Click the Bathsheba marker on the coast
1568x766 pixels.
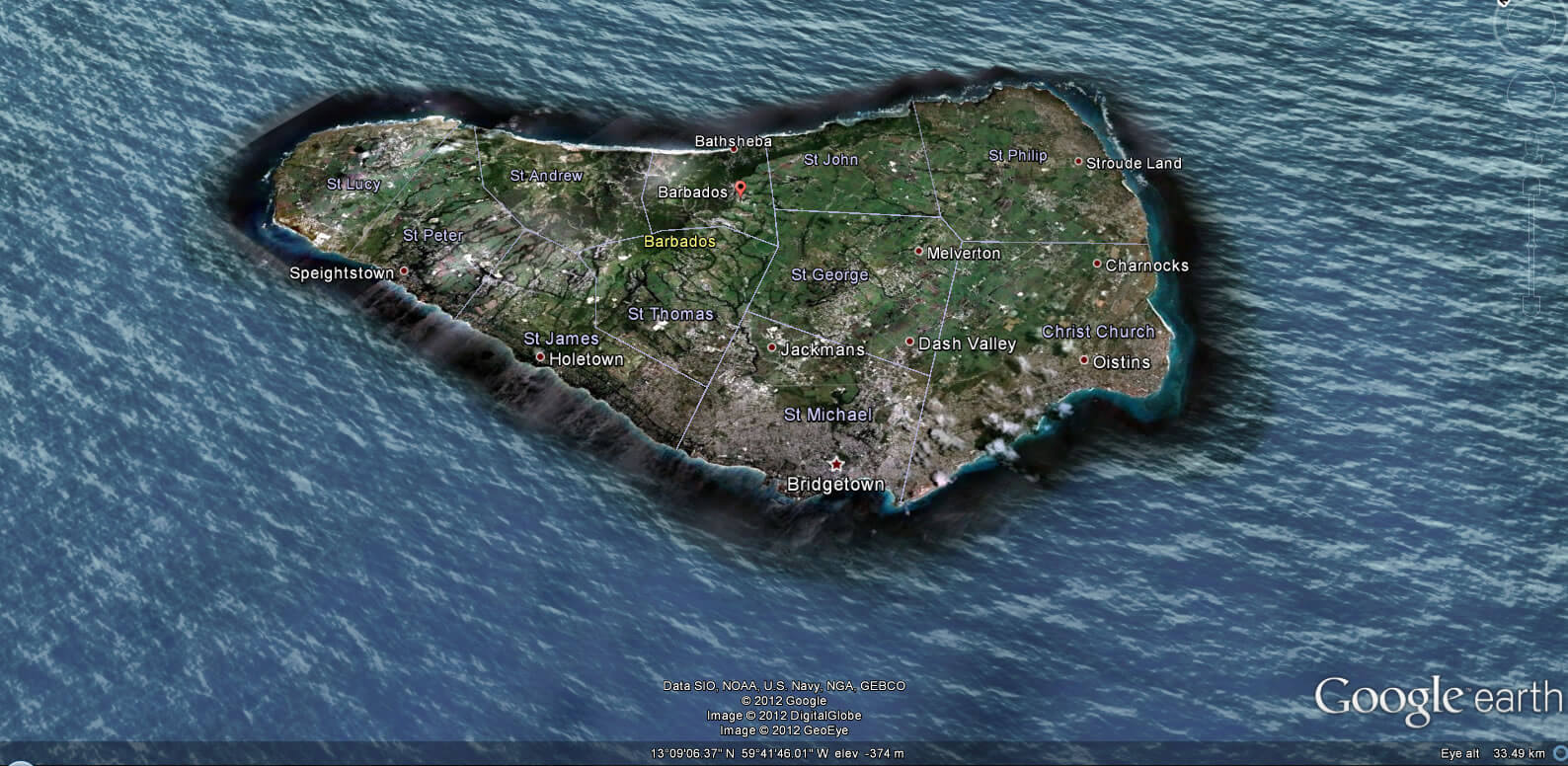pos(734,149)
